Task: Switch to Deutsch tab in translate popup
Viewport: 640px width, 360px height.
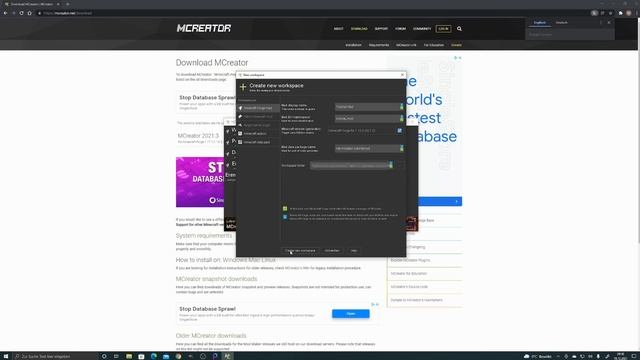Action: coord(562,23)
